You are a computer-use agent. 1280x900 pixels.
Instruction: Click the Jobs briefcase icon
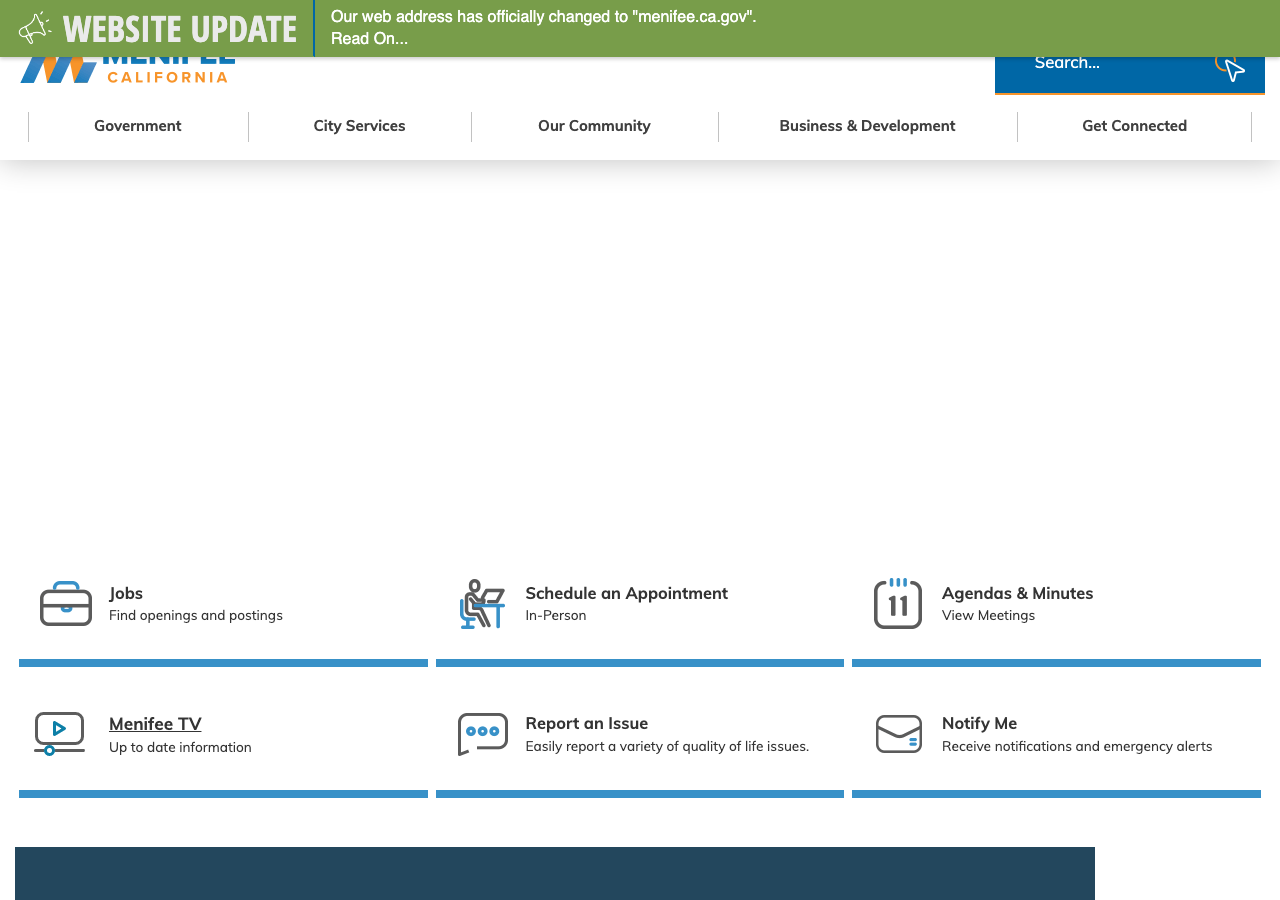66,604
